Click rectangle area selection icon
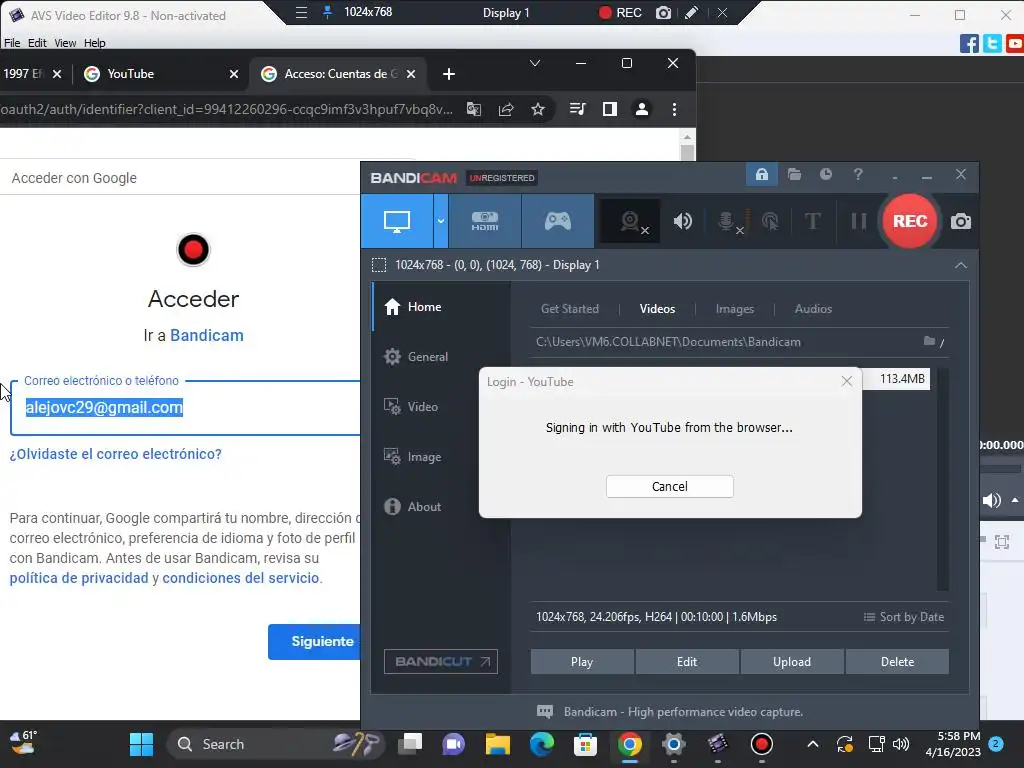Viewport: 1024px width, 768px height. [379, 265]
